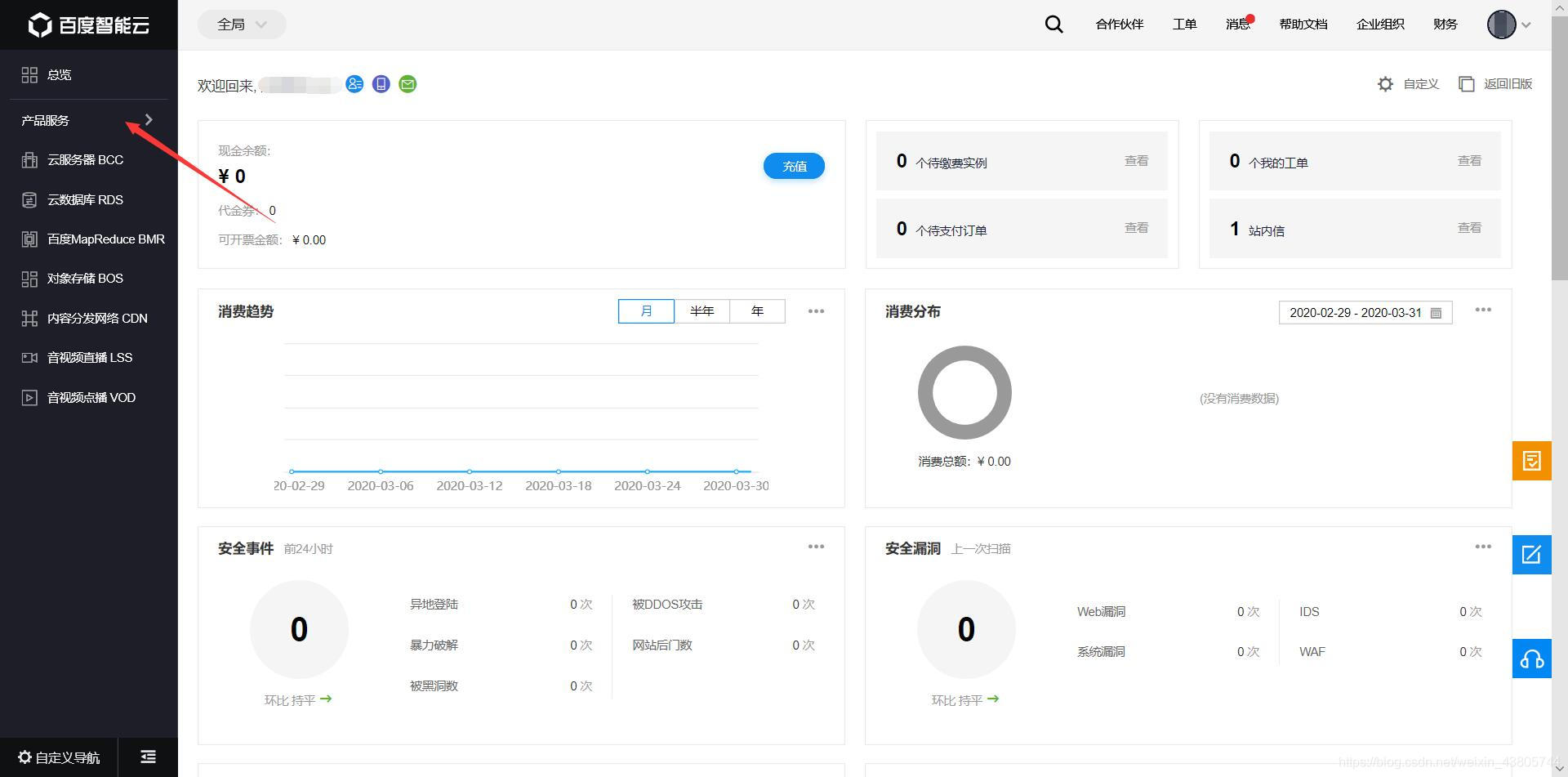The image size is (1568, 777).
Task: Click the 网站后门数 count row
Action: (724, 645)
